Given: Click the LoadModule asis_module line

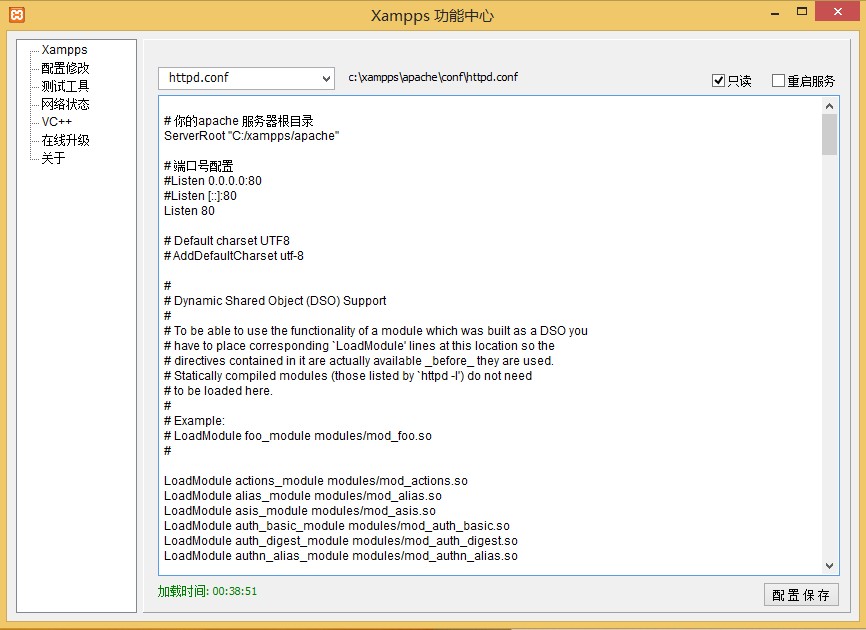Looking at the screenshot, I should (x=300, y=511).
